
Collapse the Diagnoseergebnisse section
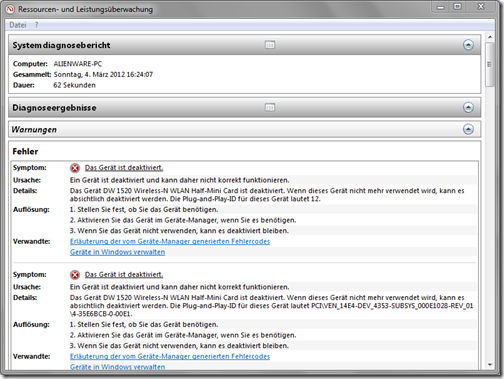pyautogui.click(x=468, y=107)
